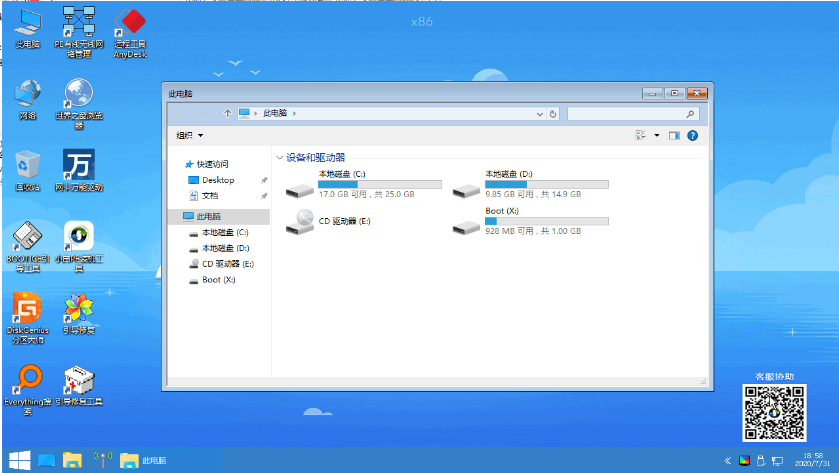Launch AnyDesk remote tool icon
Viewport: 839px width, 473px height.
(x=130, y=33)
